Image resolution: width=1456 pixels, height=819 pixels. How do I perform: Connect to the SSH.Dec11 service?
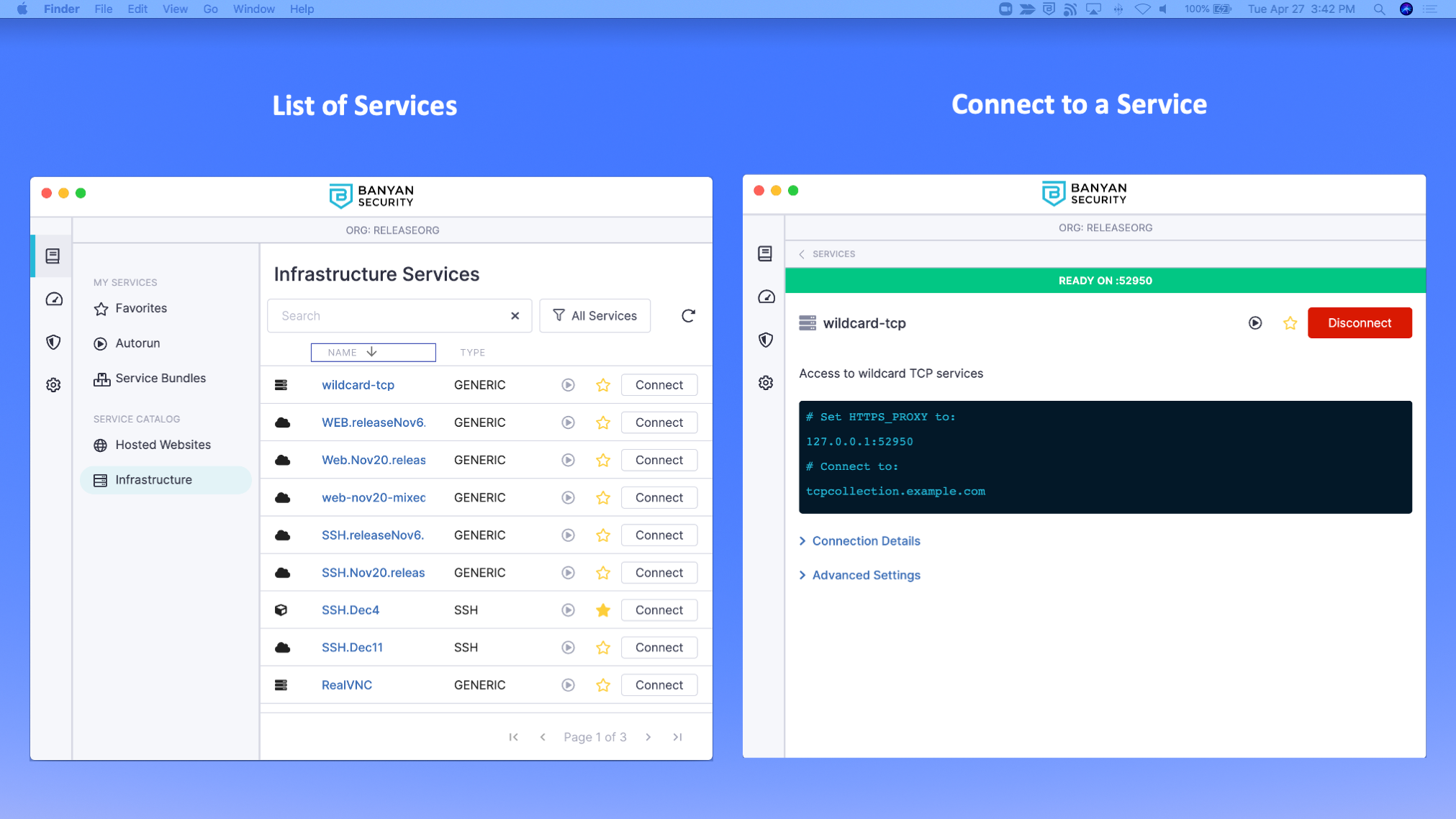click(659, 648)
